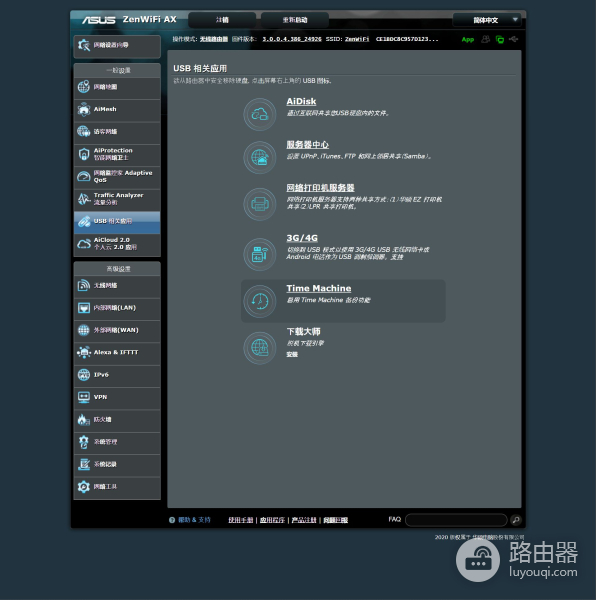
Task: Open the 3G/4G title link
Action: pos(302,238)
